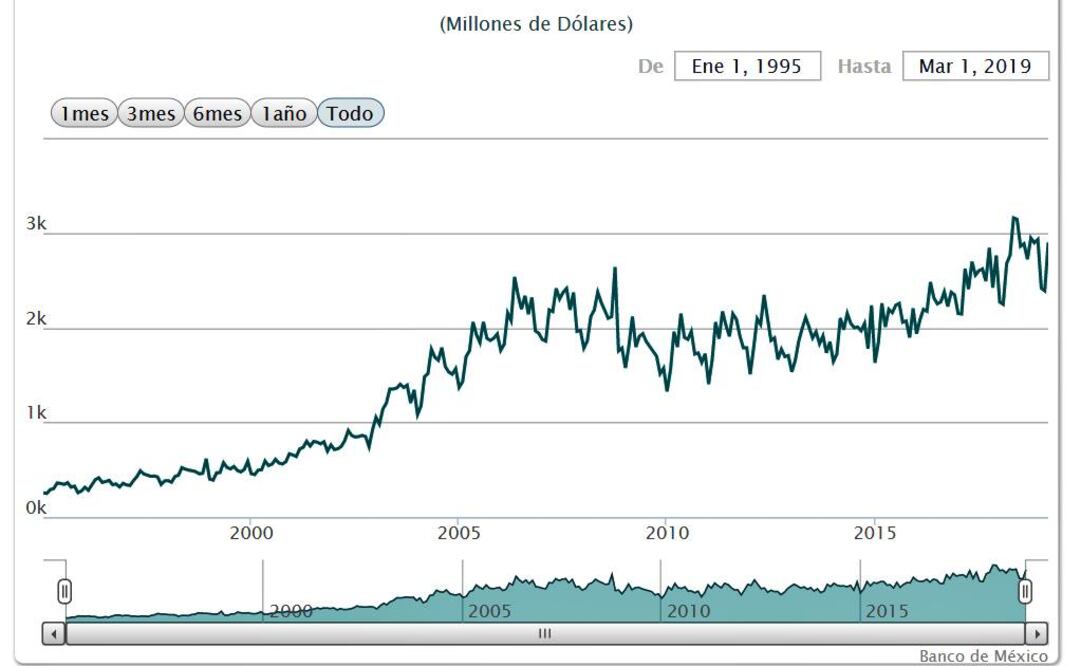Click the scrollbar left arrow button
The height and width of the screenshot is (666, 1081).
[x=54, y=633]
